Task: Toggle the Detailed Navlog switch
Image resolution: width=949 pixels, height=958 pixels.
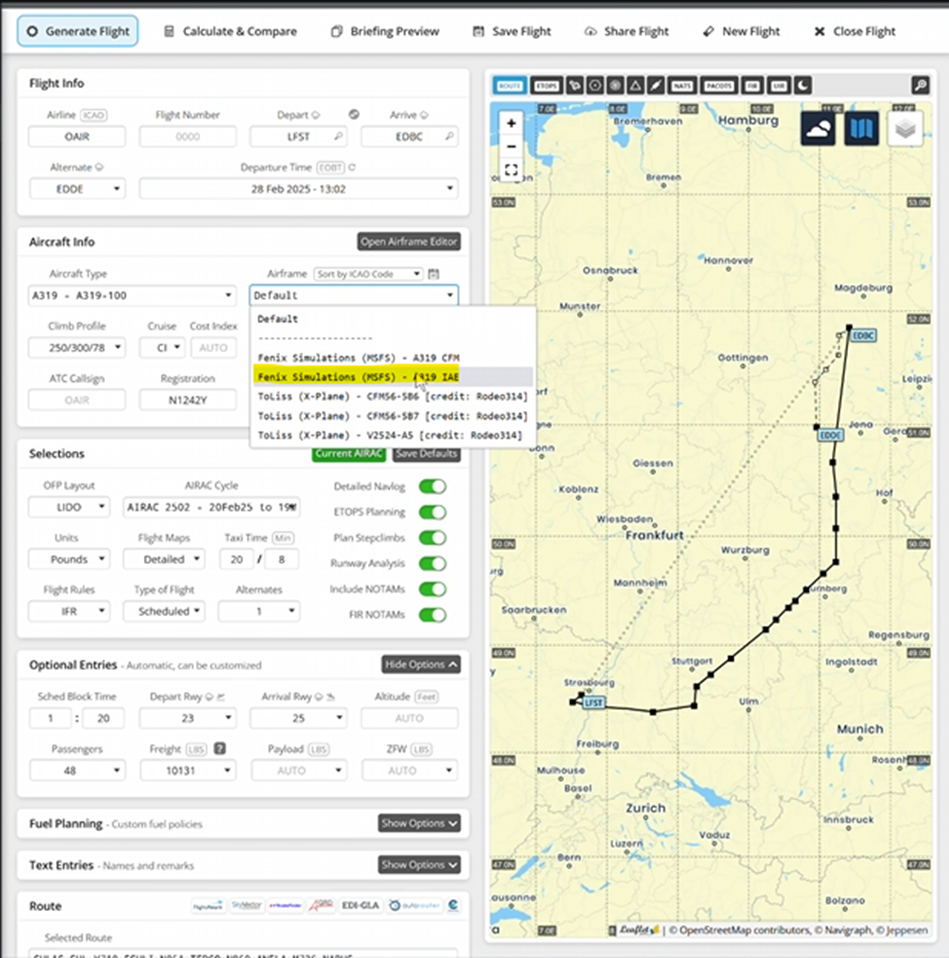Action: click(433, 486)
